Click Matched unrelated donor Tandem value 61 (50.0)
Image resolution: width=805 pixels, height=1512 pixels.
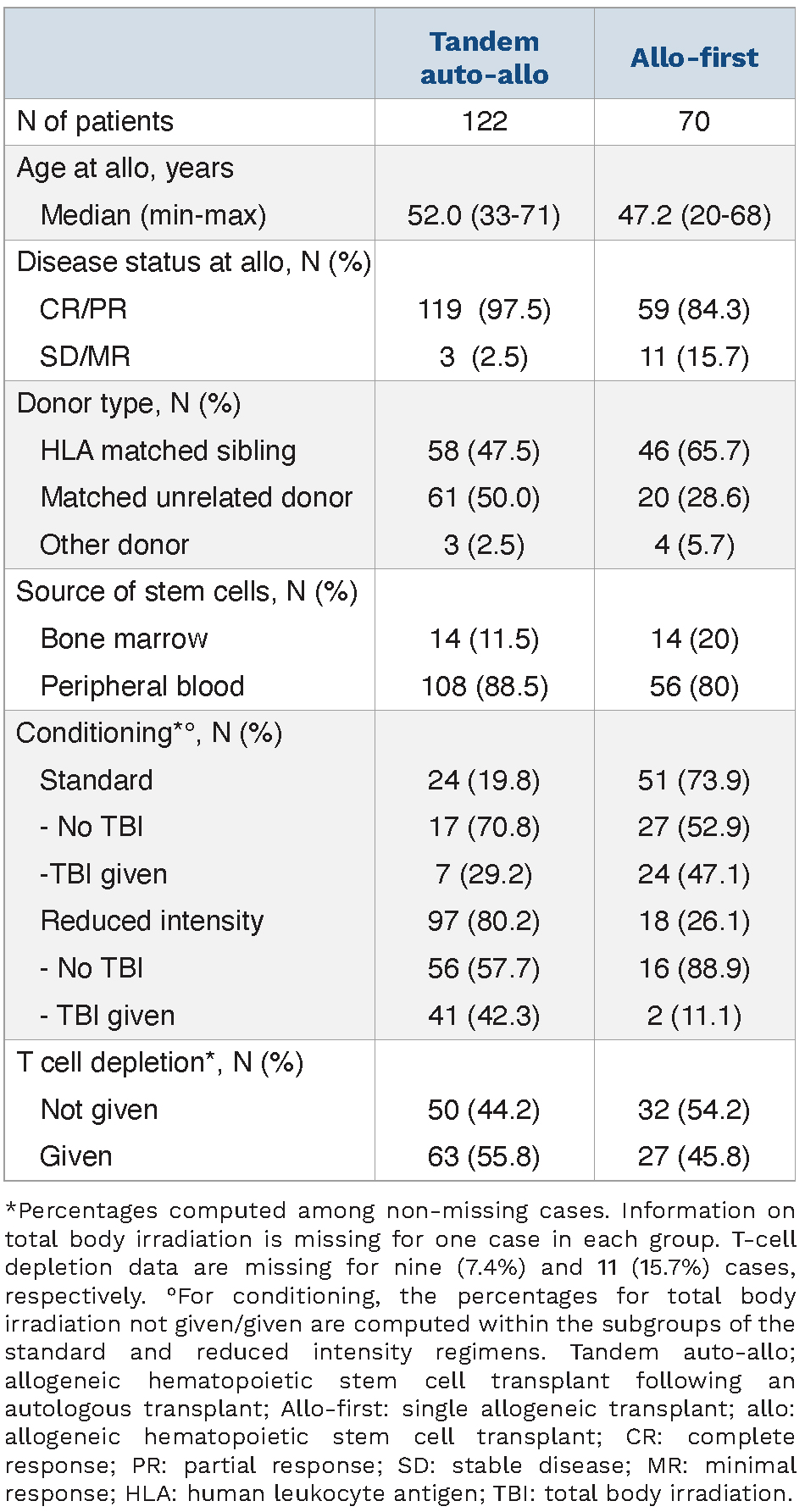(x=484, y=497)
